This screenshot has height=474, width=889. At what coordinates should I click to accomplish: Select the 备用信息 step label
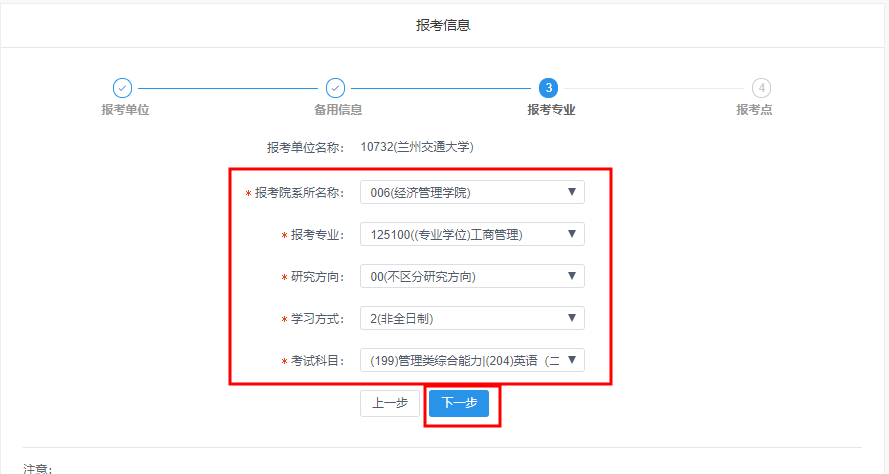(338, 110)
